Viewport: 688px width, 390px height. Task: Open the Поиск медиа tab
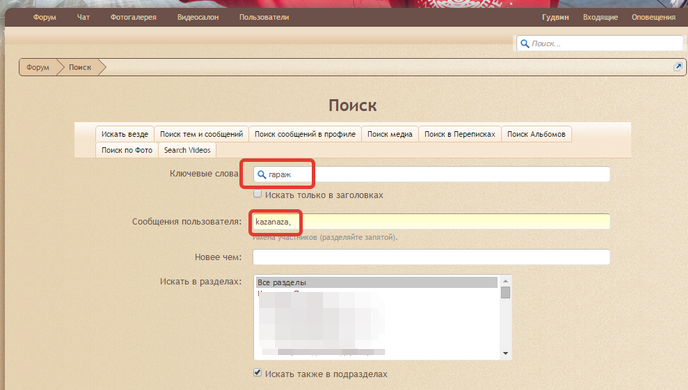pyautogui.click(x=390, y=134)
